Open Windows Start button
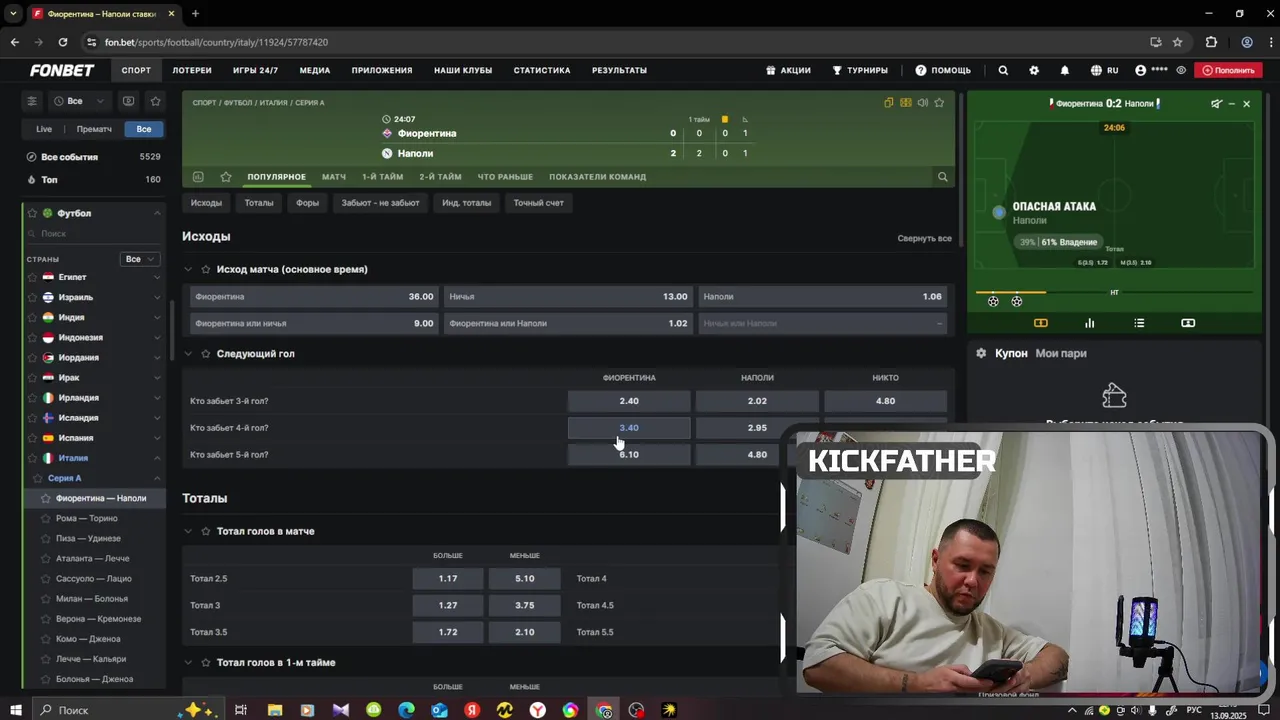This screenshot has width=1280, height=720. tap(16, 710)
